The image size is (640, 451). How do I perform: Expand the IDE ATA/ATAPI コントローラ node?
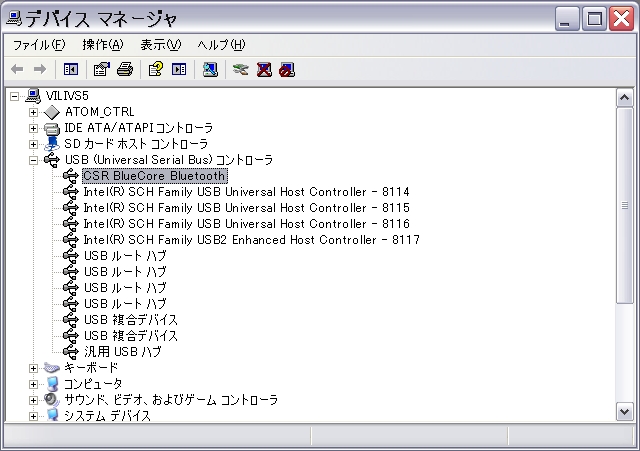[34, 128]
